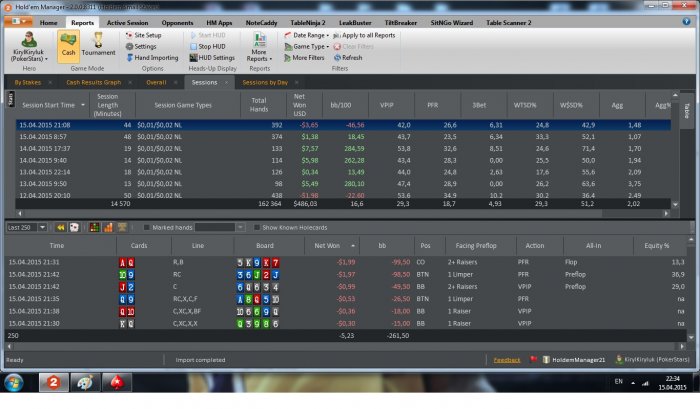700x409 pixels.
Task: Switch to the Home ribbon tab
Action: pyautogui.click(x=48, y=22)
